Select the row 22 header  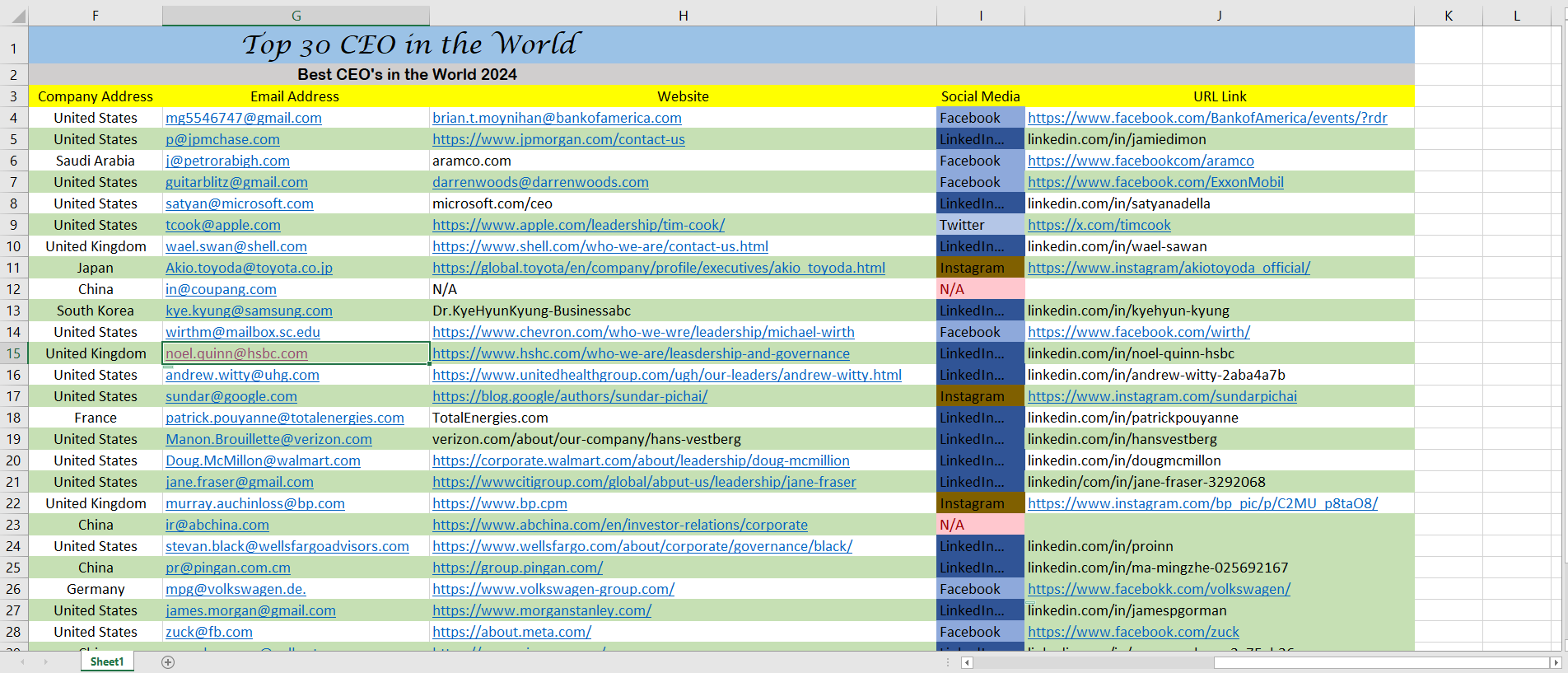(x=14, y=503)
